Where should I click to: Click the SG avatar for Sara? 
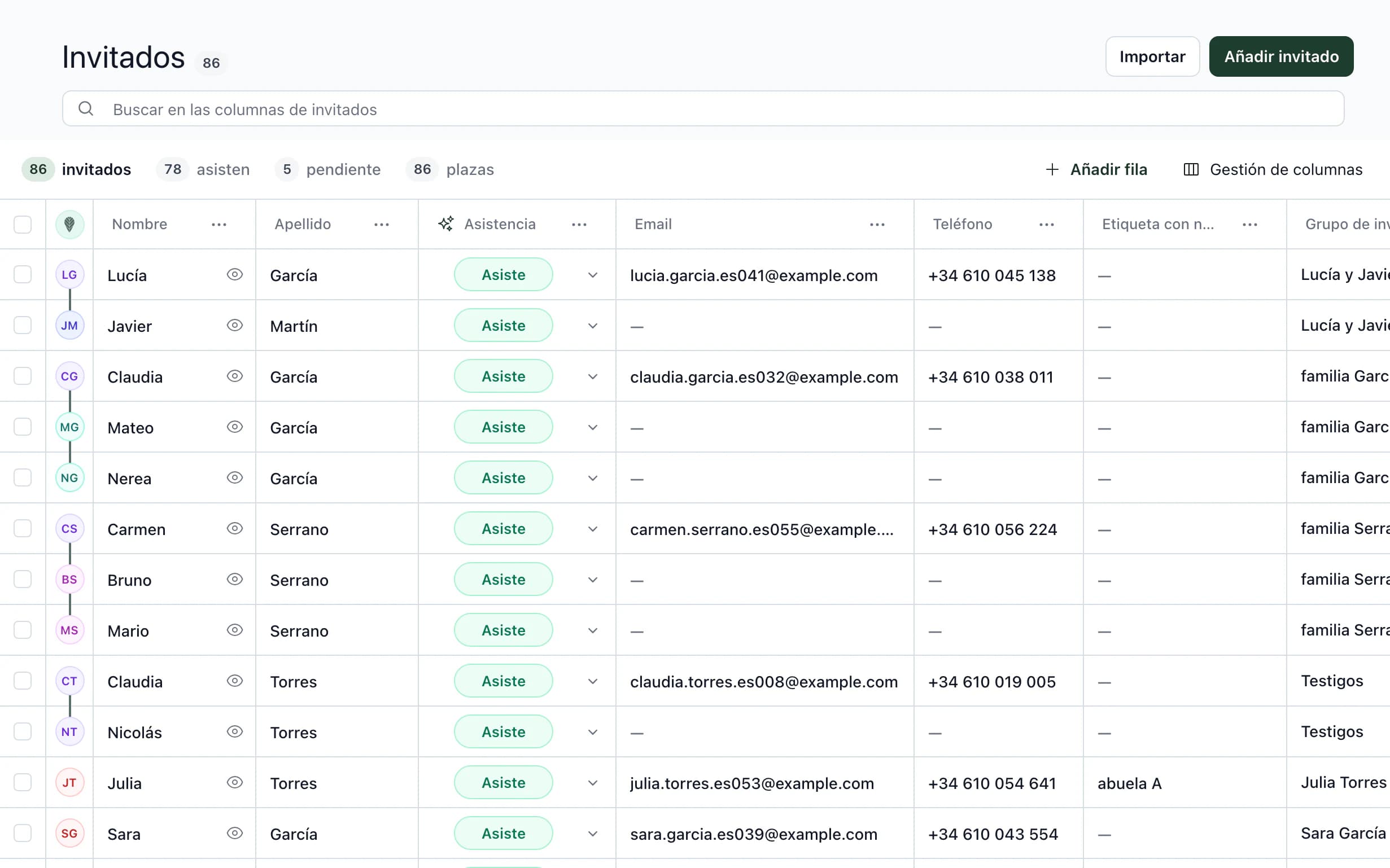(x=69, y=833)
